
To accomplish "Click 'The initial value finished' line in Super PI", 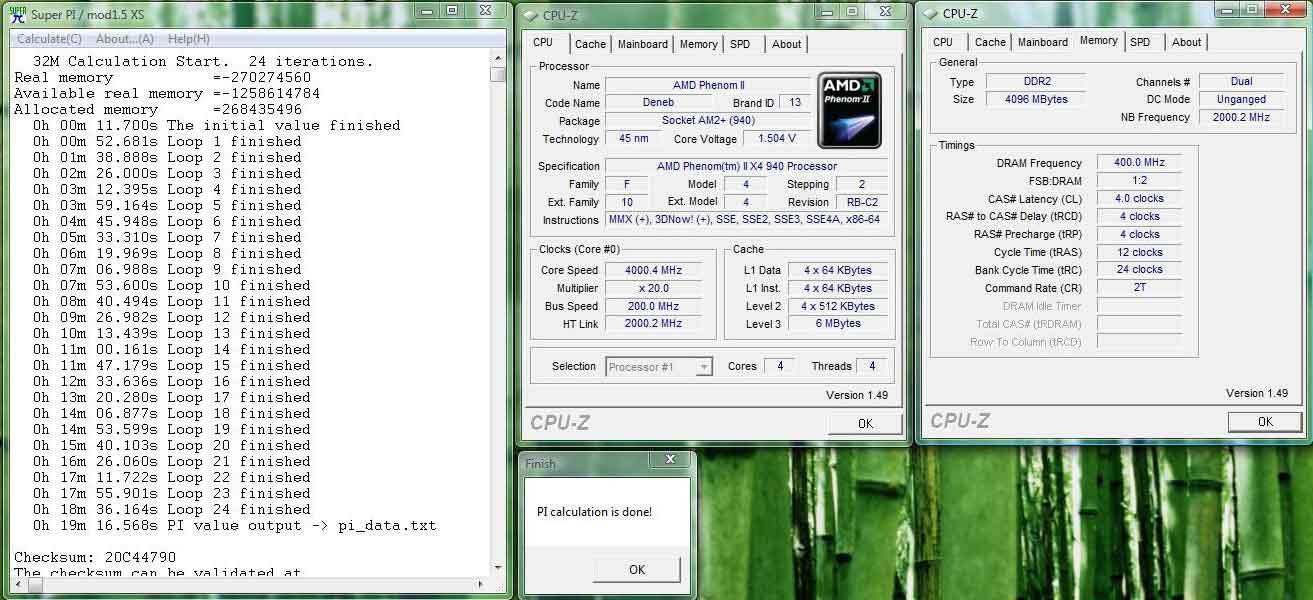I will [216, 125].
